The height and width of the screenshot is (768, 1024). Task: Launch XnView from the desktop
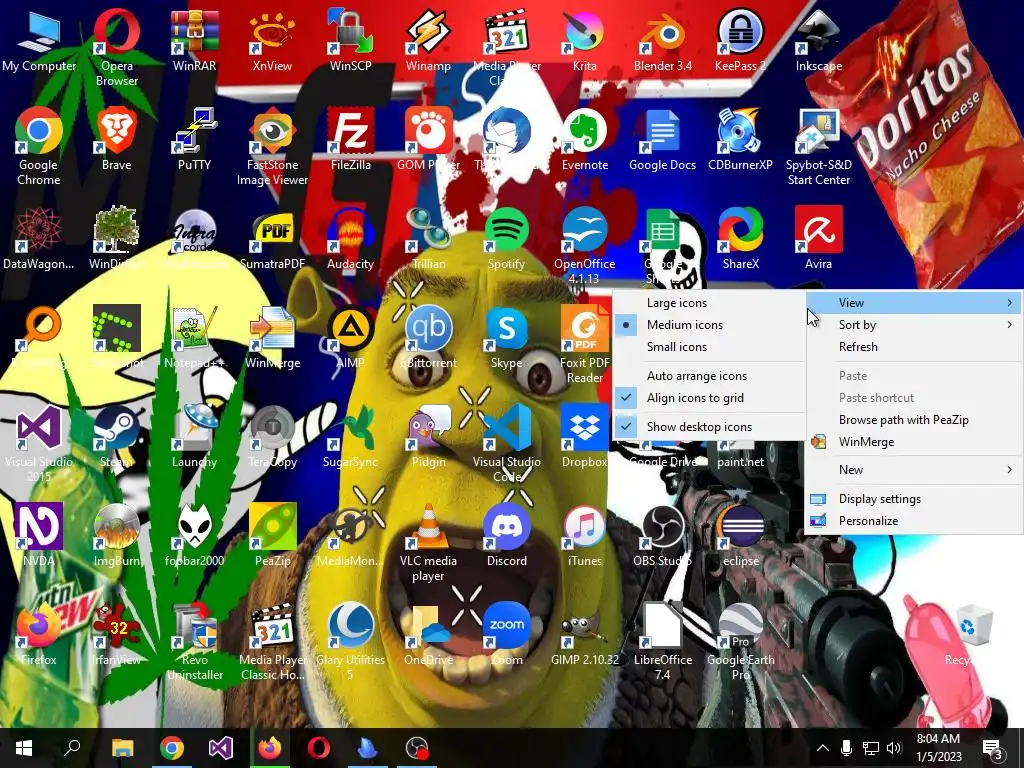(272, 40)
